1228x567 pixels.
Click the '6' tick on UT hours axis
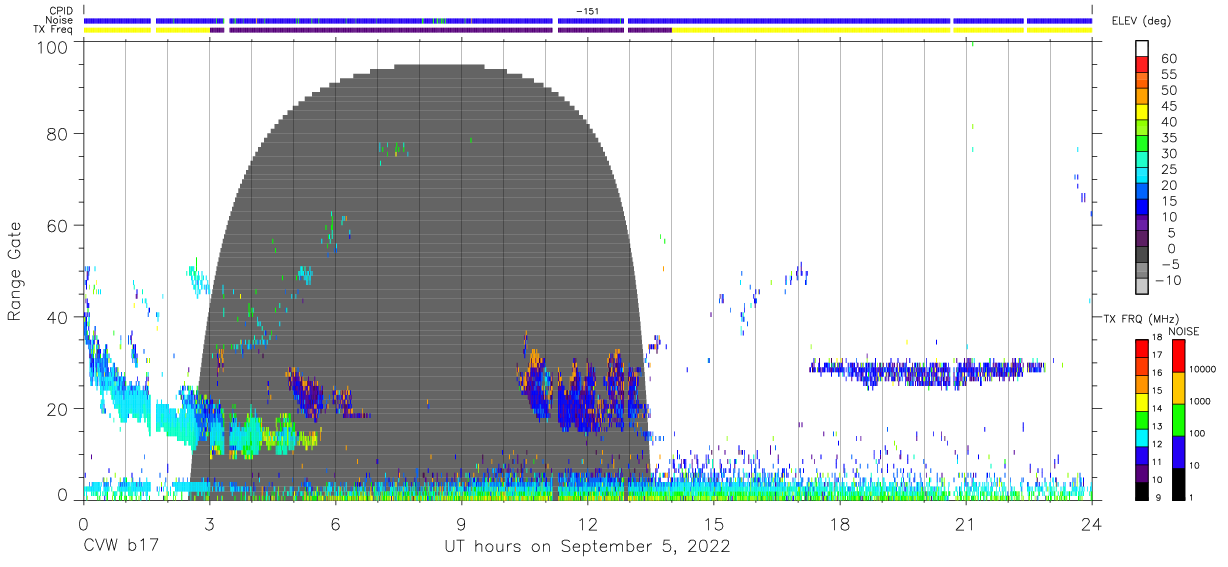[x=335, y=524]
